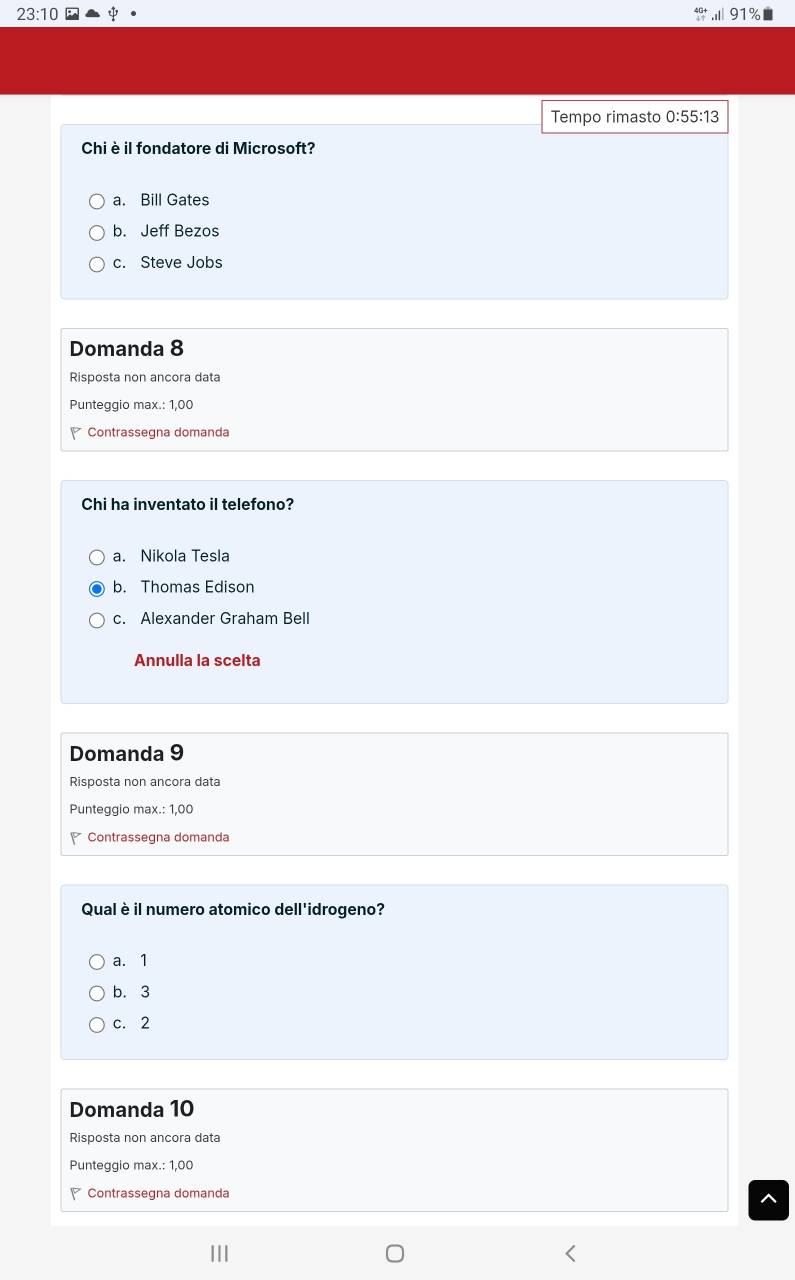Tap the Android home button icon

click(395, 1253)
